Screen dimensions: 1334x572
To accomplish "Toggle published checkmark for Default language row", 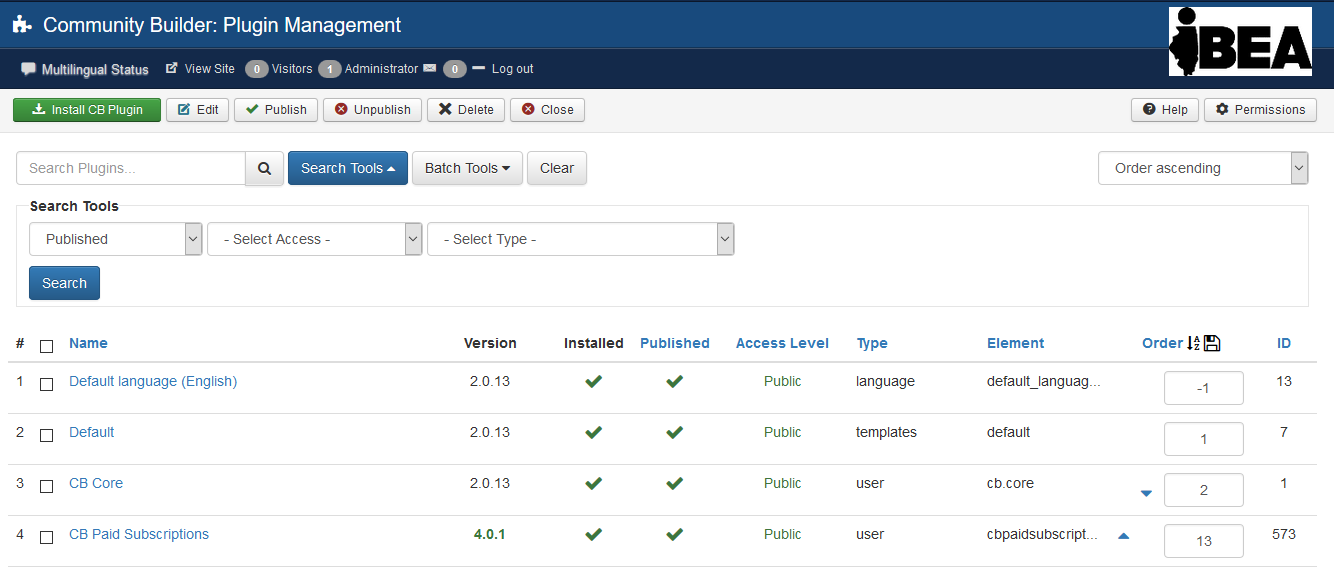I will [x=675, y=381].
